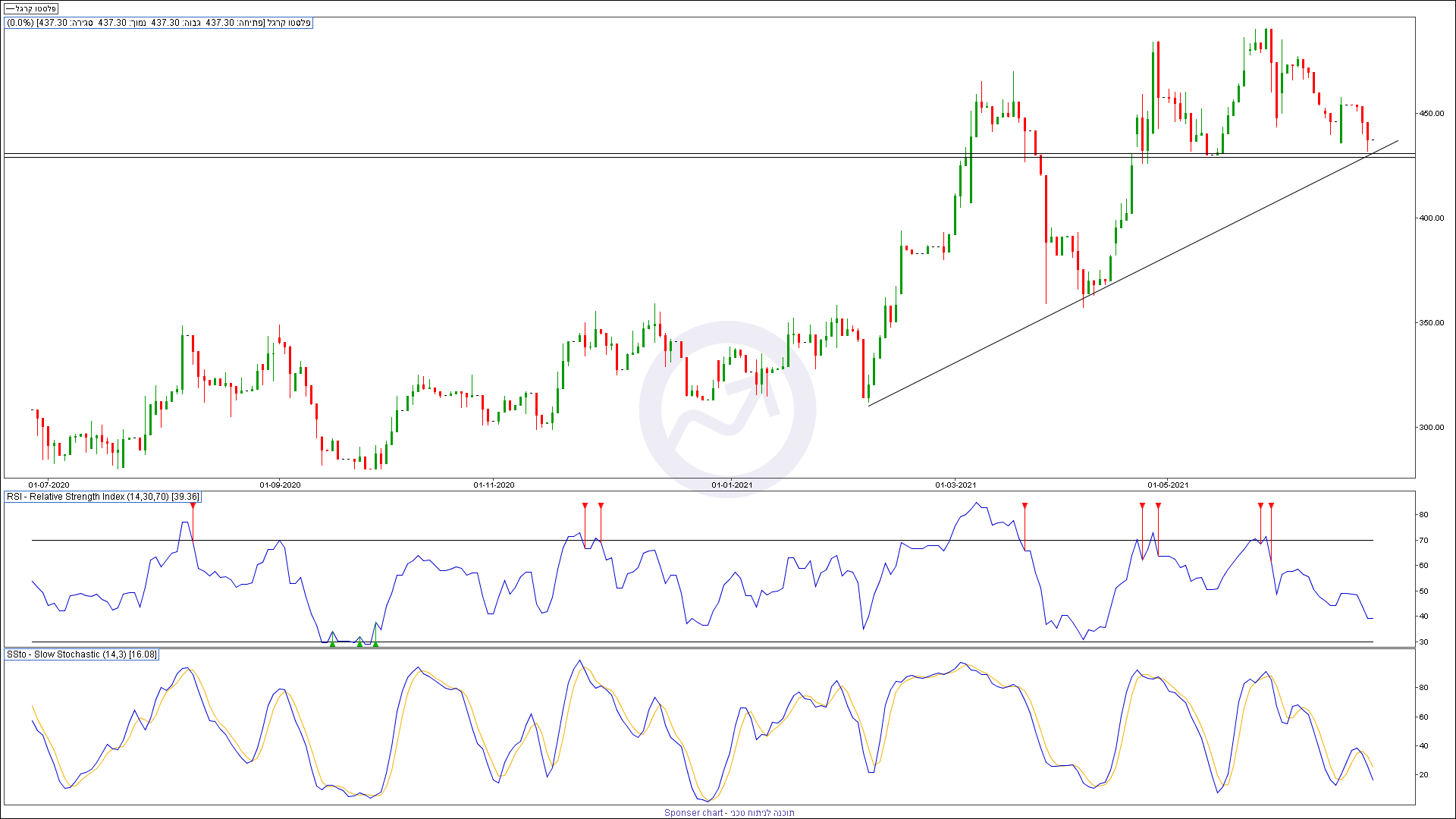Click the 01-05-2021 date axis label
This screenshot has height=819, width=1456.
(1168, 485)
